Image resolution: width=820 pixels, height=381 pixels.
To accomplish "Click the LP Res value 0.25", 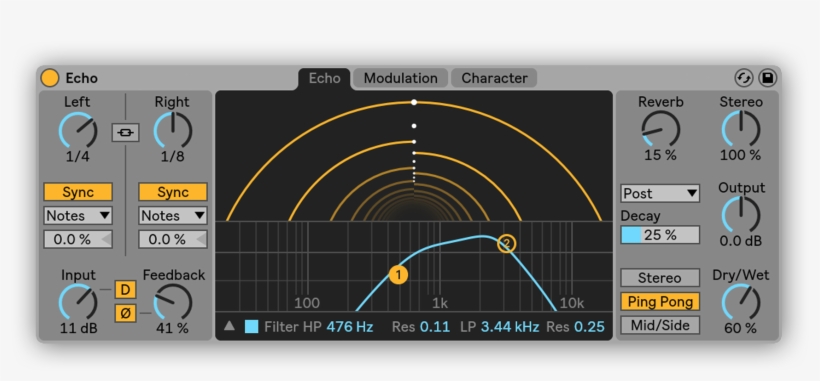I will 589,327.
